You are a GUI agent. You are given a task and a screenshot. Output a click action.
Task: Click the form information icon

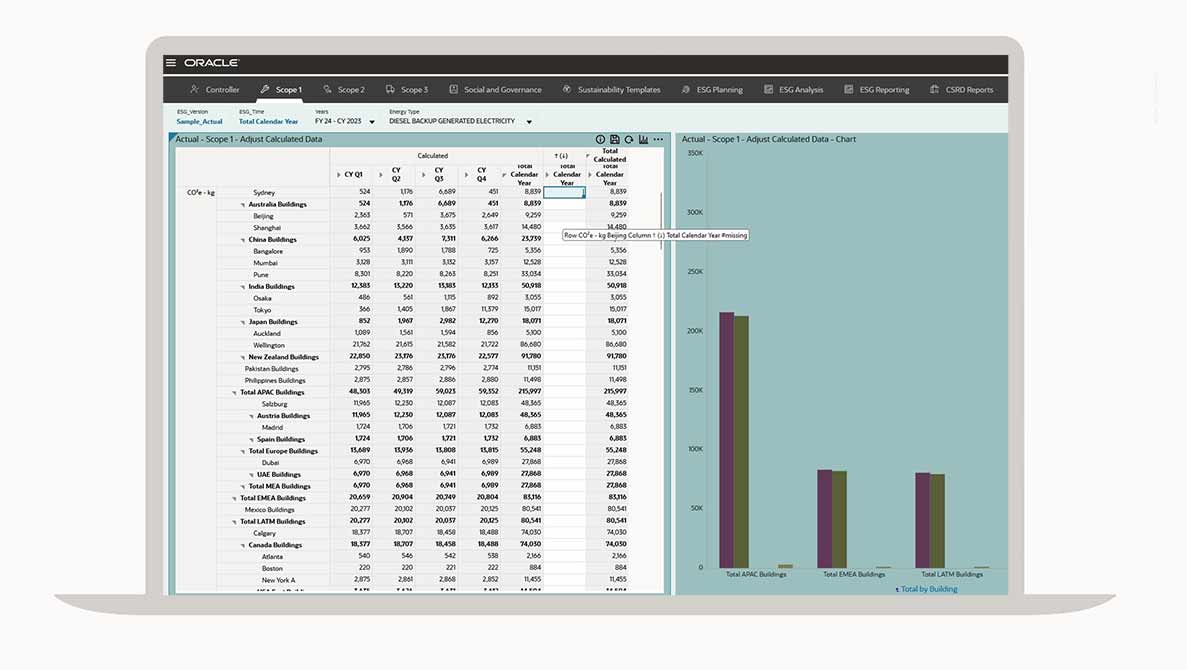[600, 140]
